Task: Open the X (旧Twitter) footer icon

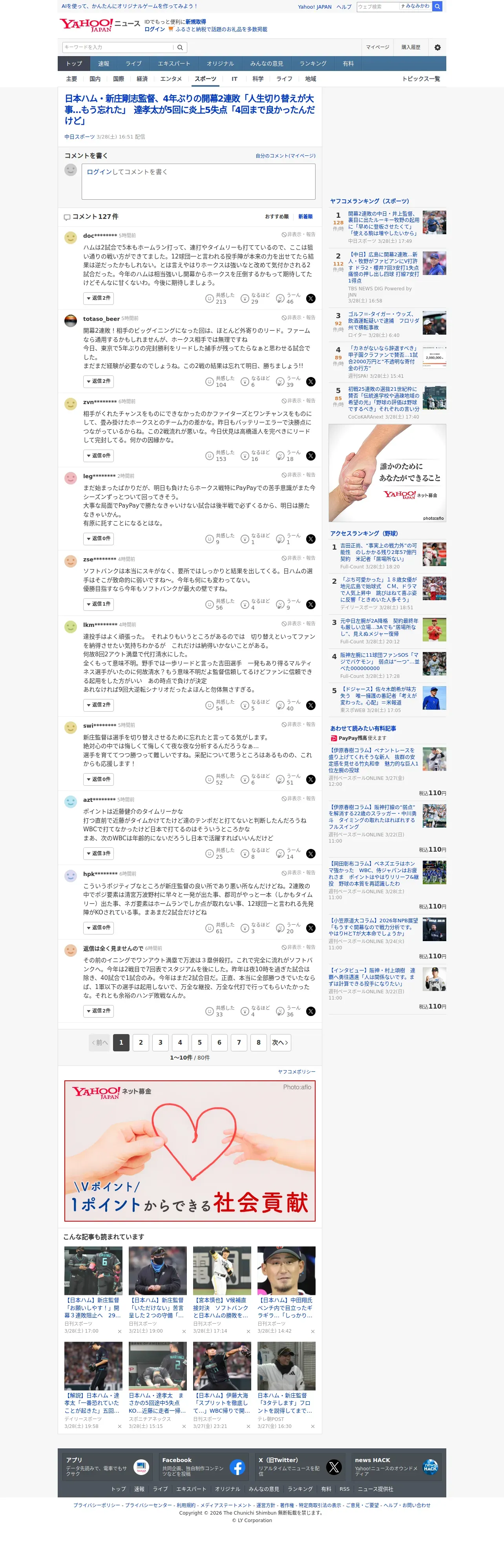Action: [x=334, y=1467]
